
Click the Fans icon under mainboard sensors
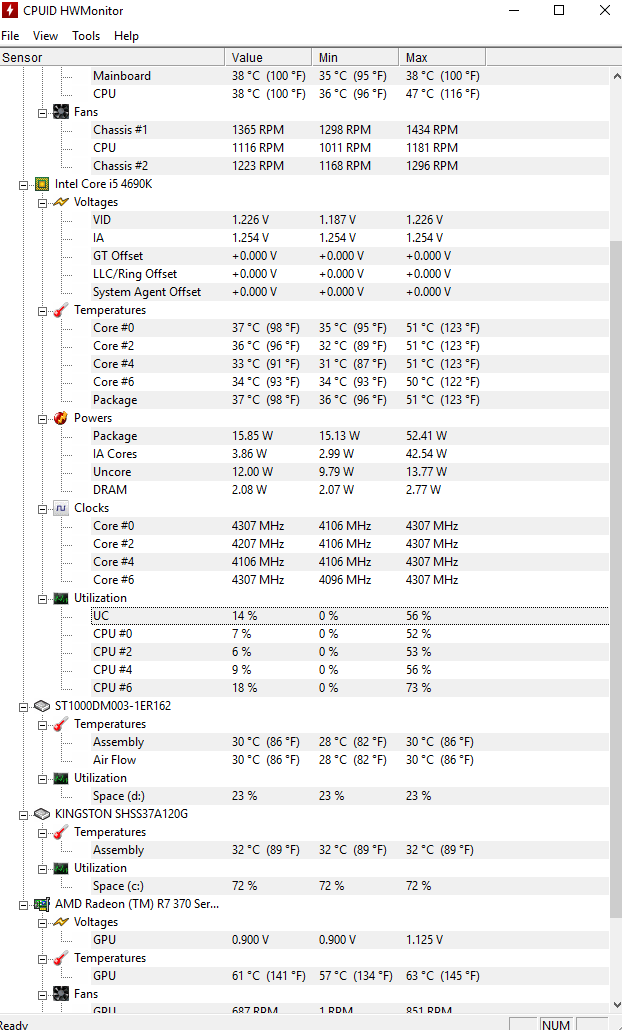click(x=61, y=112)
